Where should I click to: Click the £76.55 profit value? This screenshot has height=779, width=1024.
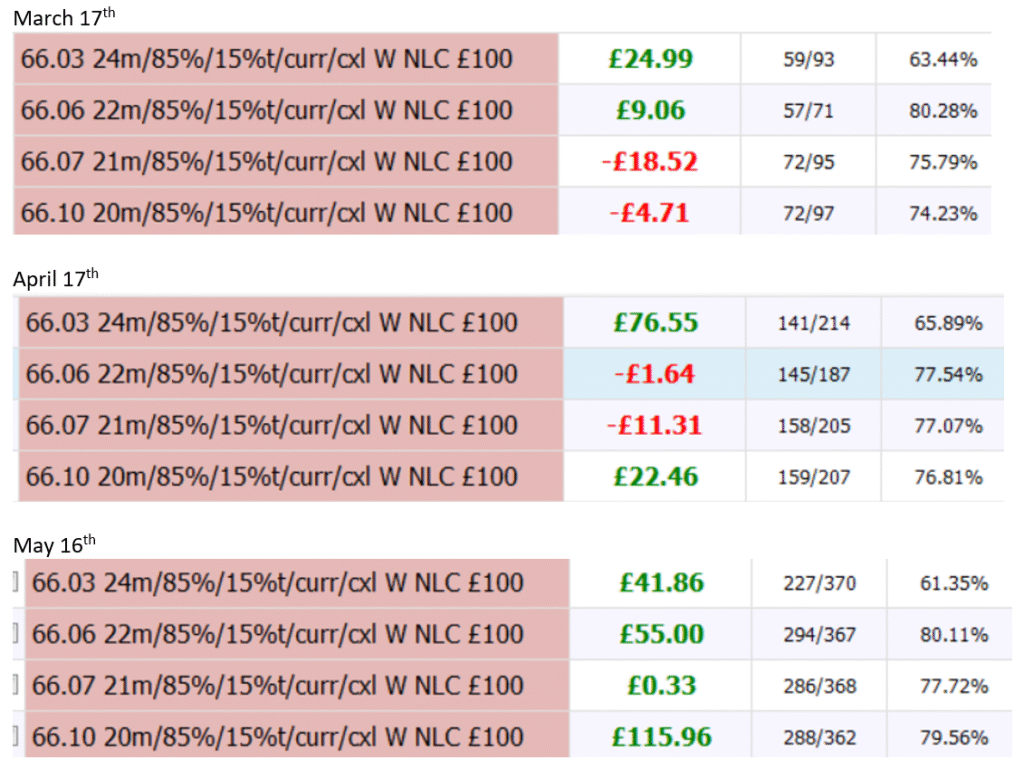click(x=655, y=323)
